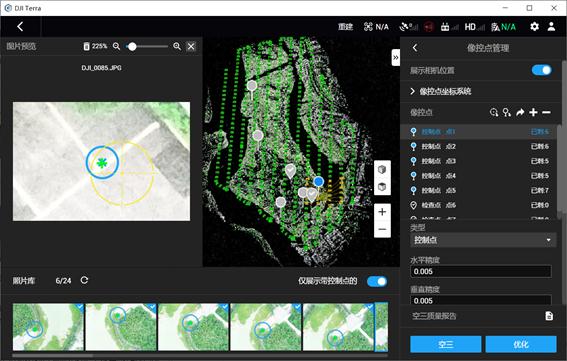This screenshot has height=361, width=567.
Task: Click the add control point plus icon
Action: (x=533, y=112)
